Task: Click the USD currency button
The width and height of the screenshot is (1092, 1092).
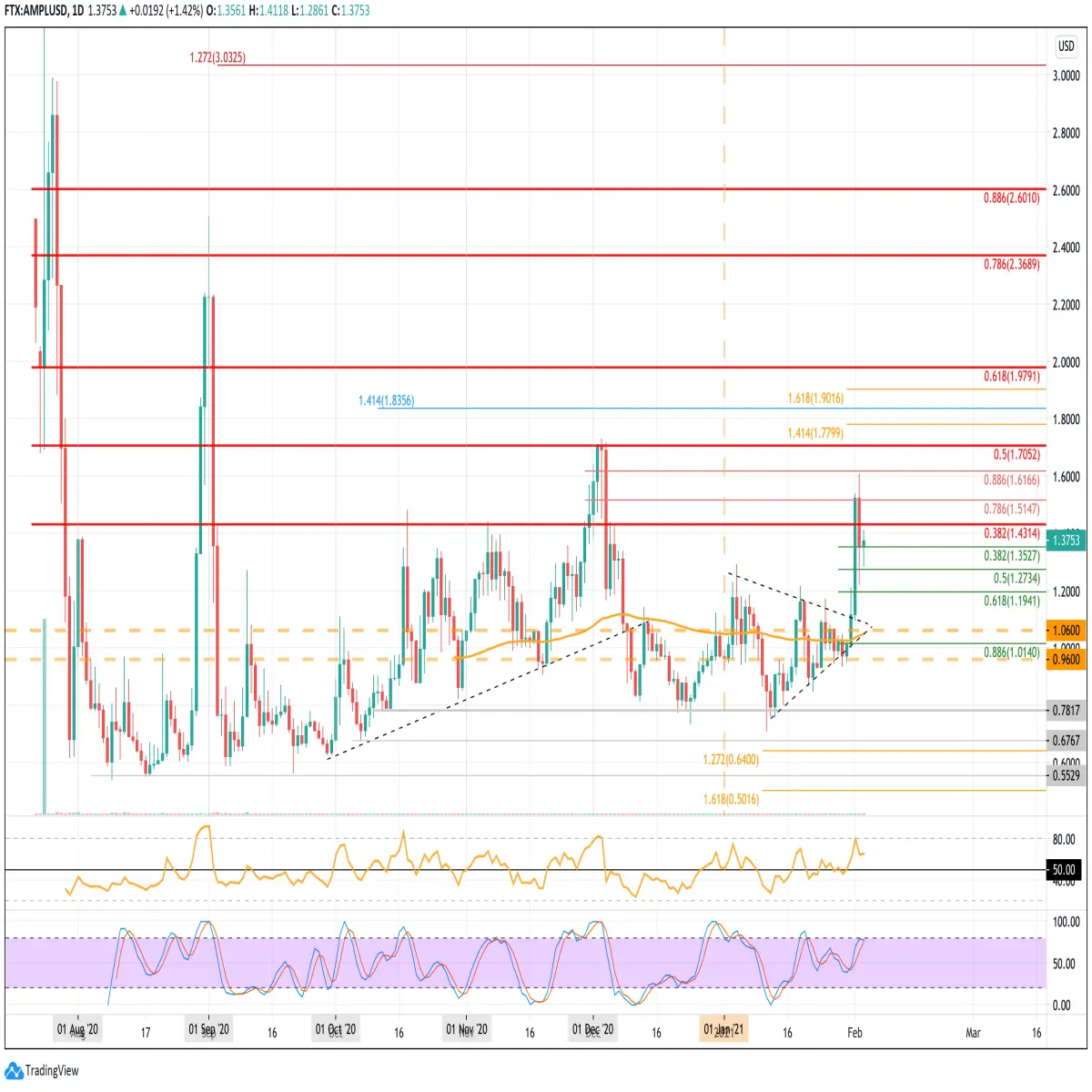Action: coord(1066,46)
